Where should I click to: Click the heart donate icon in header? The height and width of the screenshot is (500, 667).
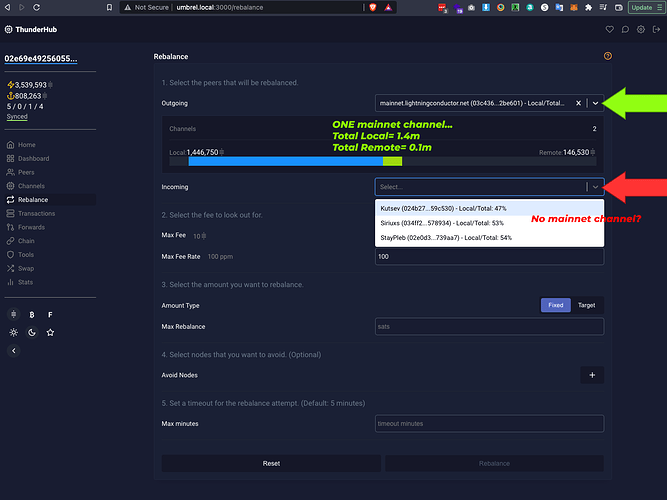[x=610, y=29]
